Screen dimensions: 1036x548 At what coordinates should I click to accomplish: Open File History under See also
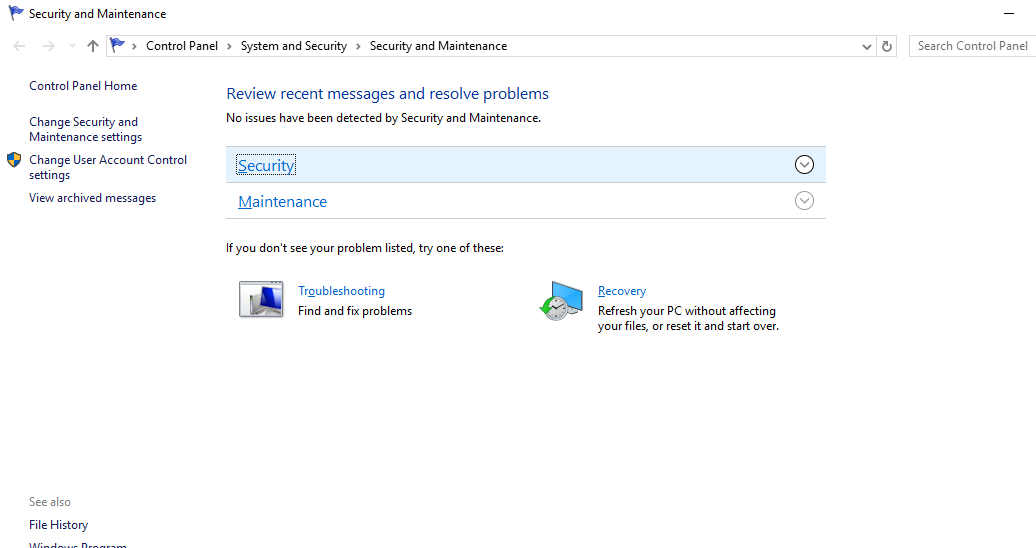pos(59,525)
